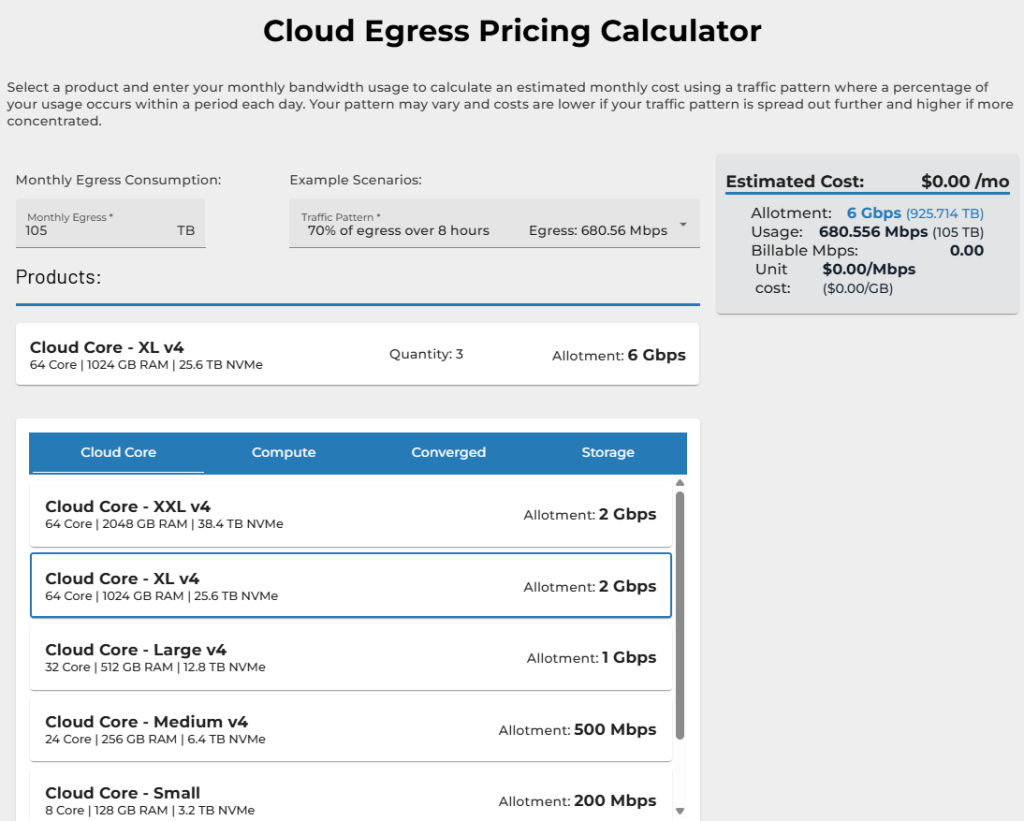The width and height of the screenshot is (1024, 821).
Task: Click the product list scroll down arrow
Action: 680,810
